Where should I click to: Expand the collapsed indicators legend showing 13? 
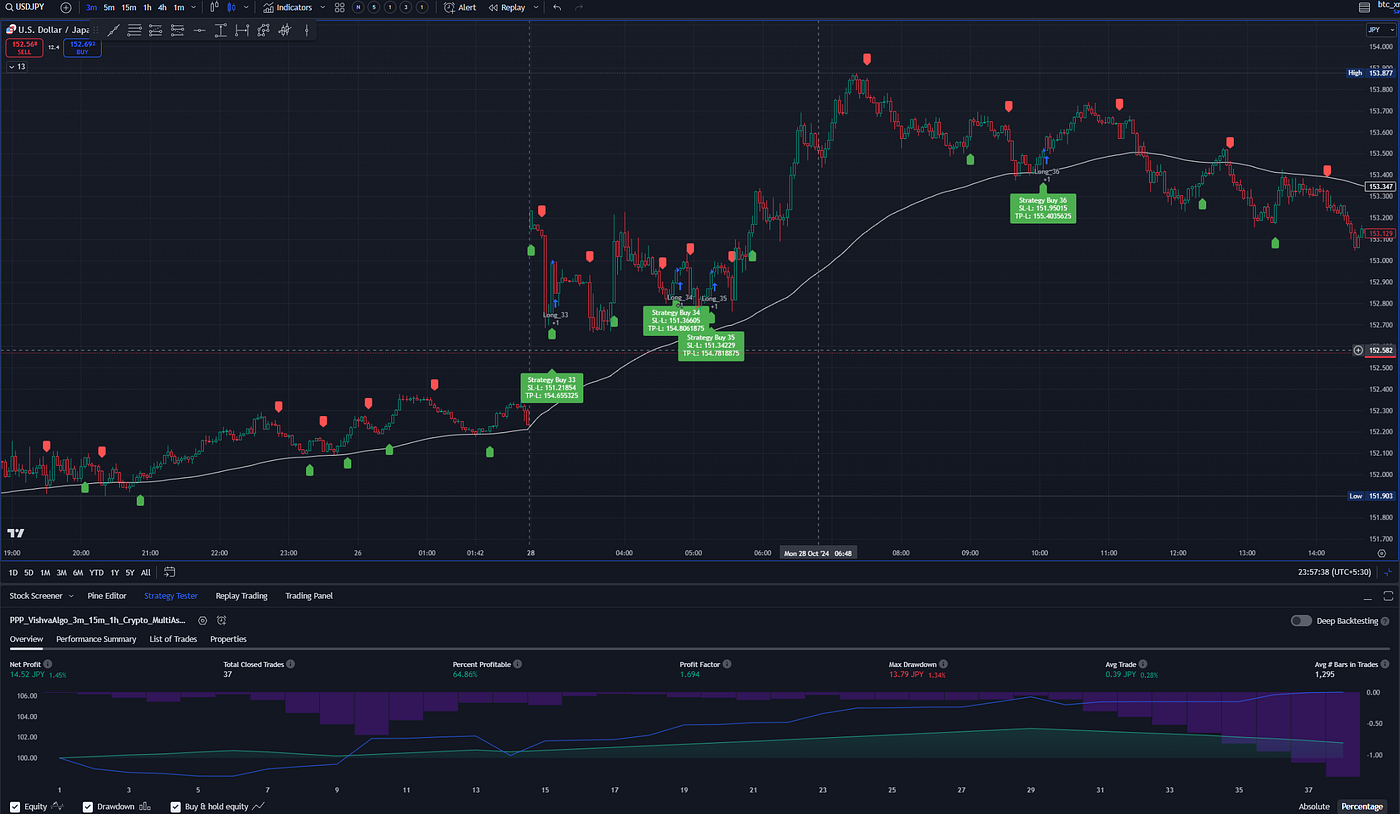pos(17,67)
